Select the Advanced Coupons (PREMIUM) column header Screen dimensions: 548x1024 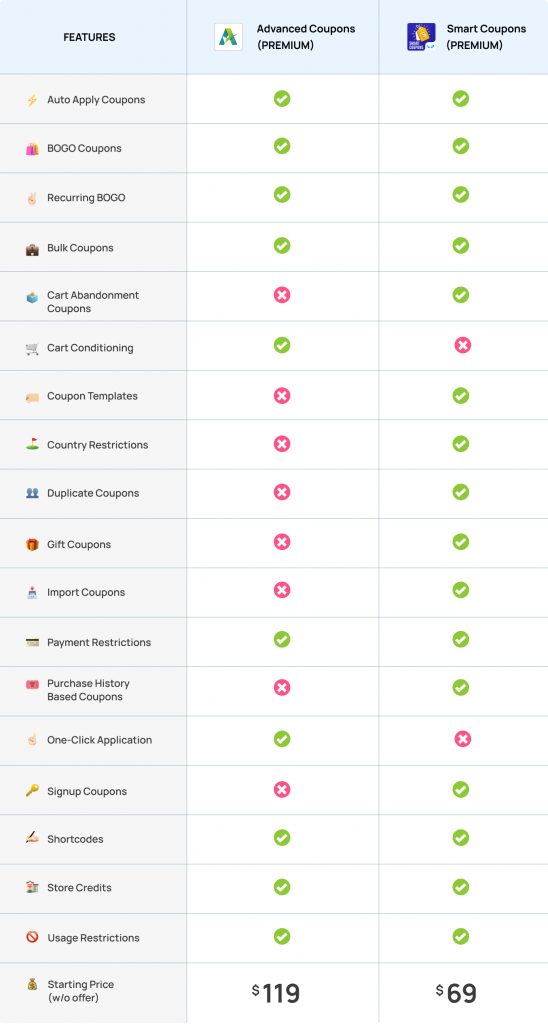[x=283, y=37]
